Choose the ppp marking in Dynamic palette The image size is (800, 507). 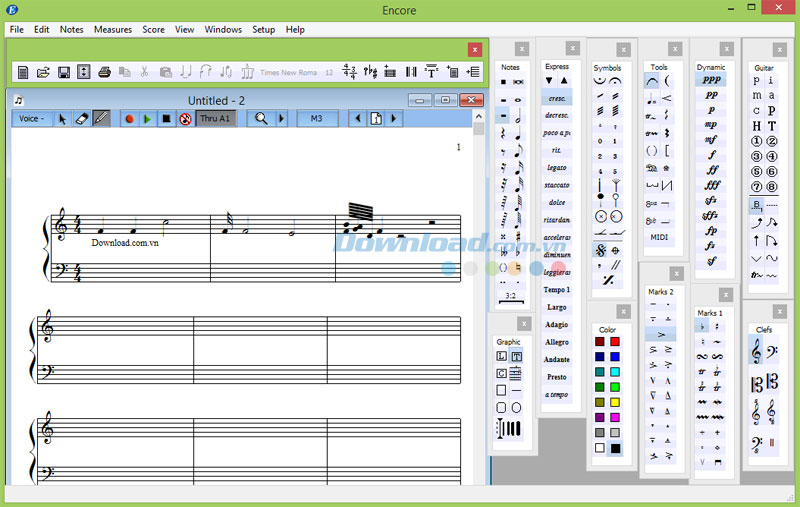tap(710, 79)
